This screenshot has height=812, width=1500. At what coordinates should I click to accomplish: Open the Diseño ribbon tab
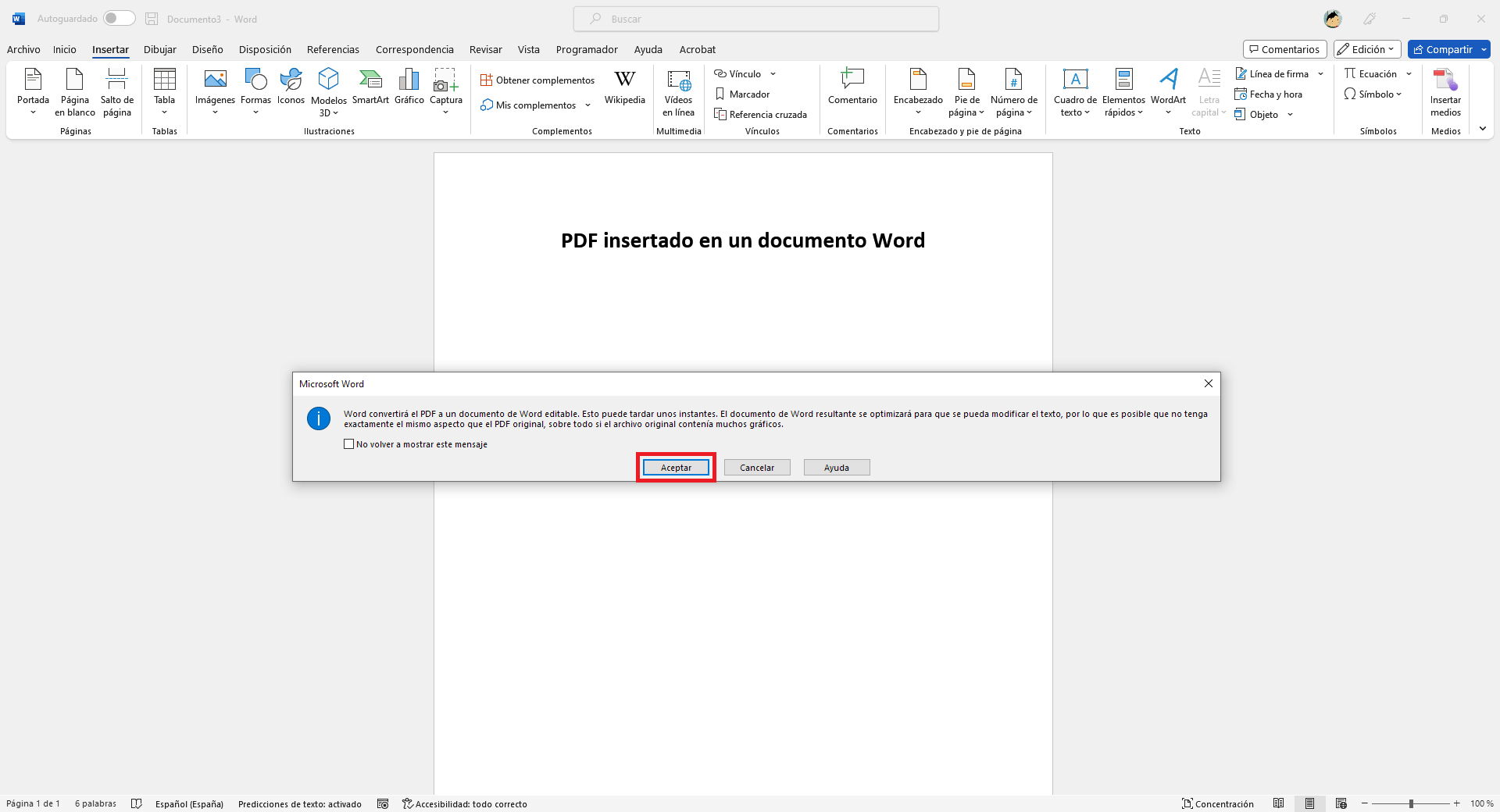point(208,49)
